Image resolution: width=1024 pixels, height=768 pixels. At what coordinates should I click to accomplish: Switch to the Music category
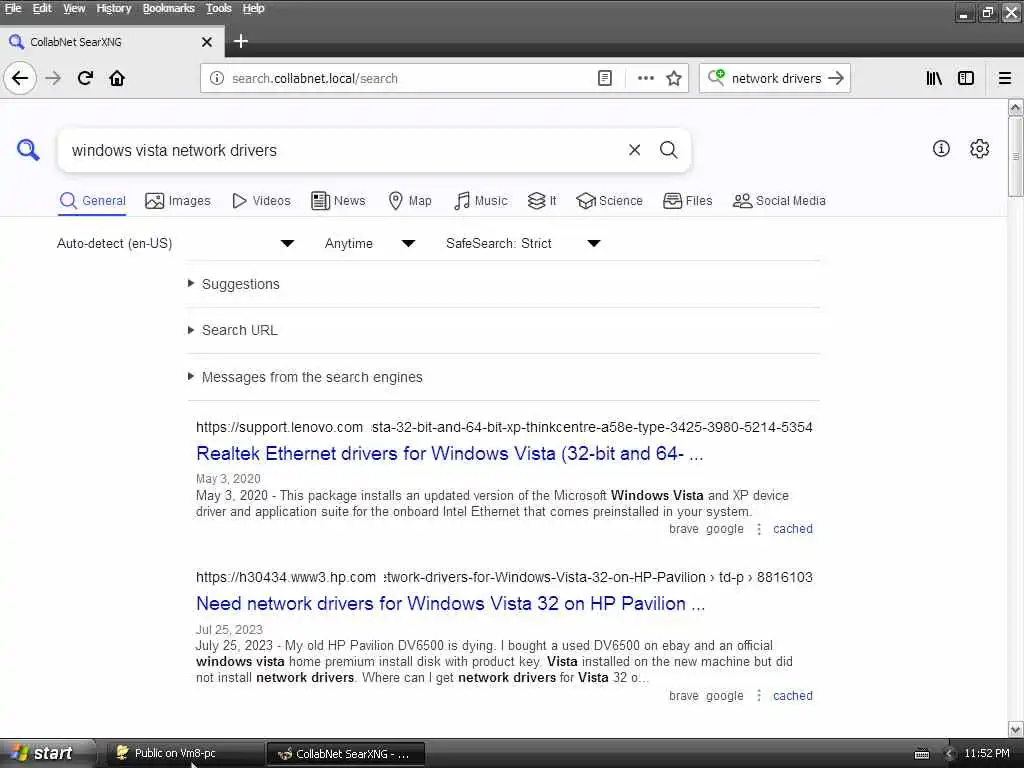pos(480,200)
